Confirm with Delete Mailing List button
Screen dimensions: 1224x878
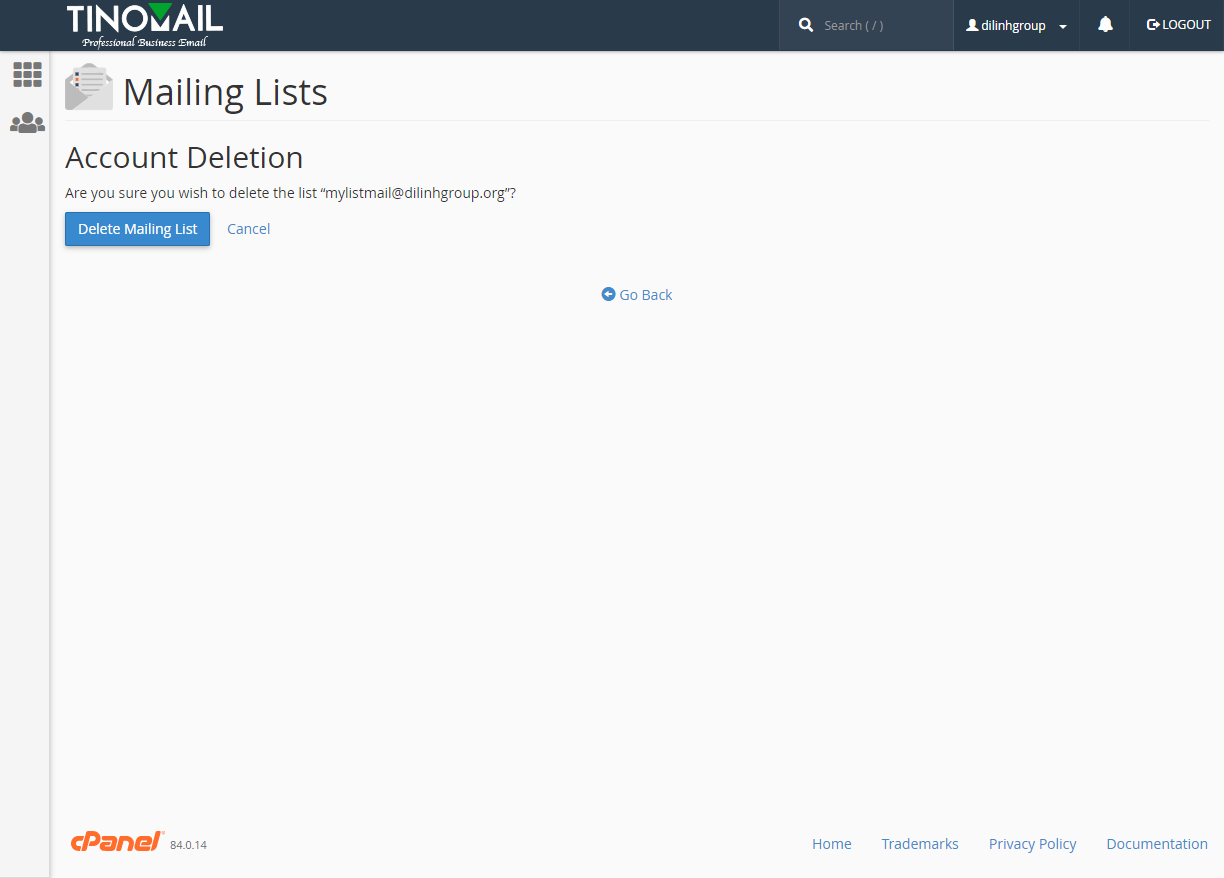point(138,228)
